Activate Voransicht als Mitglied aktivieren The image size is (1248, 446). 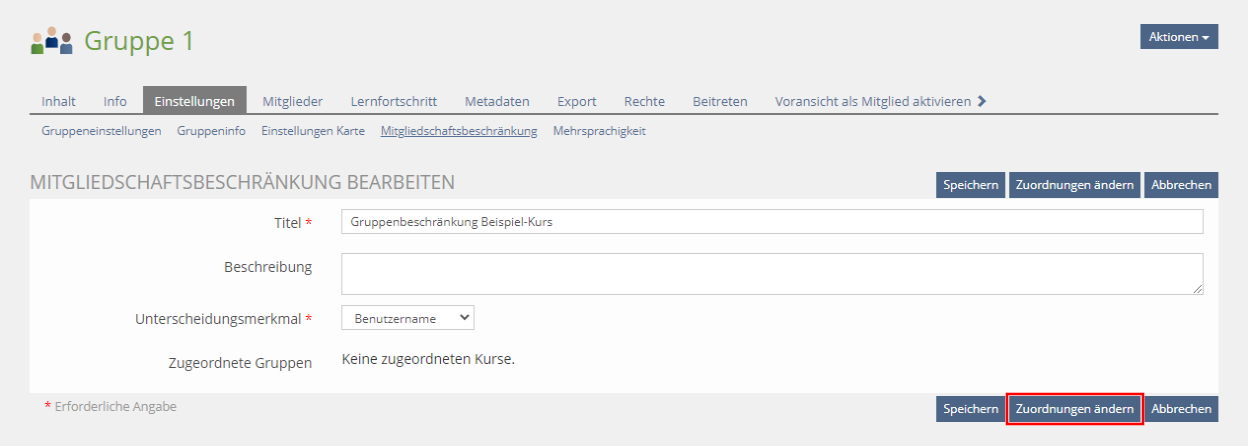pos(872,101)
